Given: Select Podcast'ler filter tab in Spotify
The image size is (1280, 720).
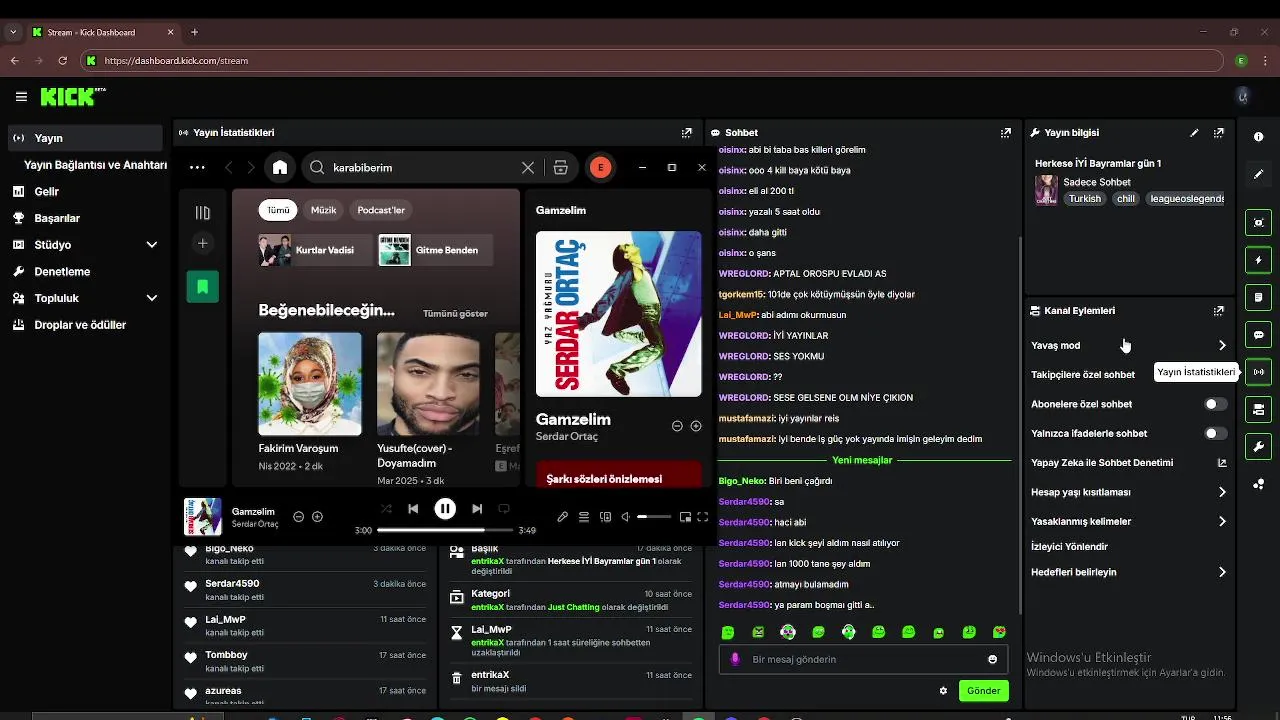Looking at the screenshot, I should (381, 210).
